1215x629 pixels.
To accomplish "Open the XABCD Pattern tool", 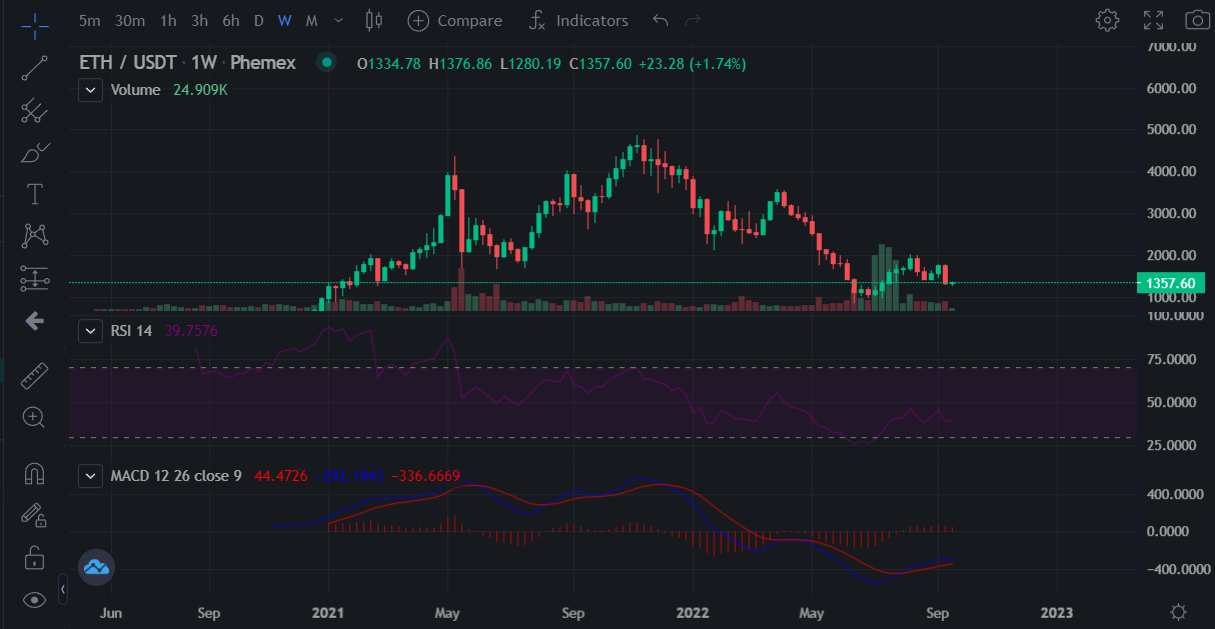I will click(x=33, y=235).
